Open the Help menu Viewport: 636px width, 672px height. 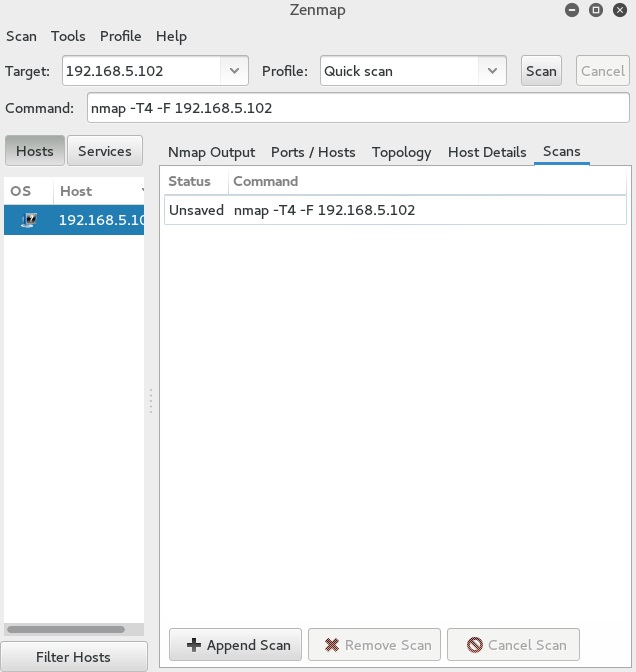click(171, 36)
